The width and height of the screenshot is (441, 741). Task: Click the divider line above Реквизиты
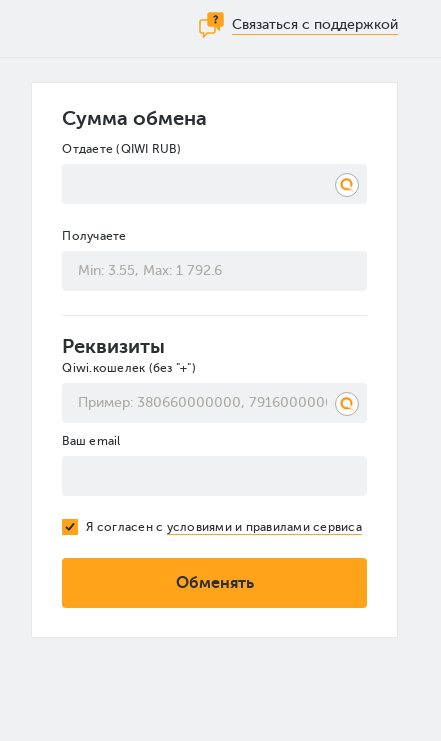coord(215,315)
